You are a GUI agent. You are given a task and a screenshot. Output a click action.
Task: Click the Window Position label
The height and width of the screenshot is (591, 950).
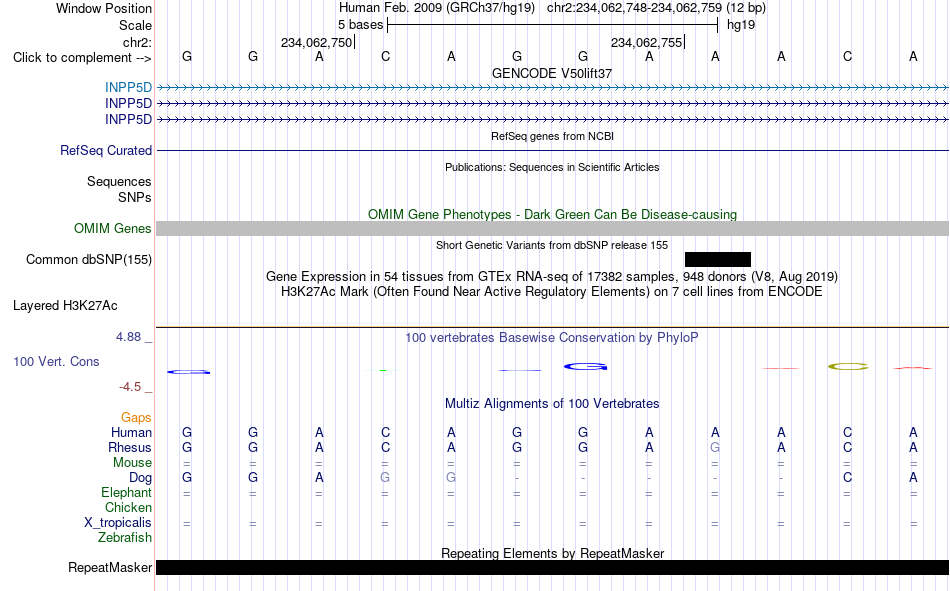(104, 8)
